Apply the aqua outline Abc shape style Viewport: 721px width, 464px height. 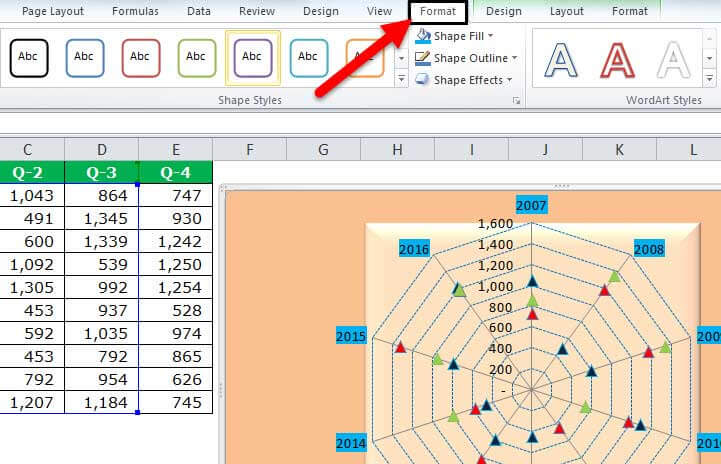309,58
